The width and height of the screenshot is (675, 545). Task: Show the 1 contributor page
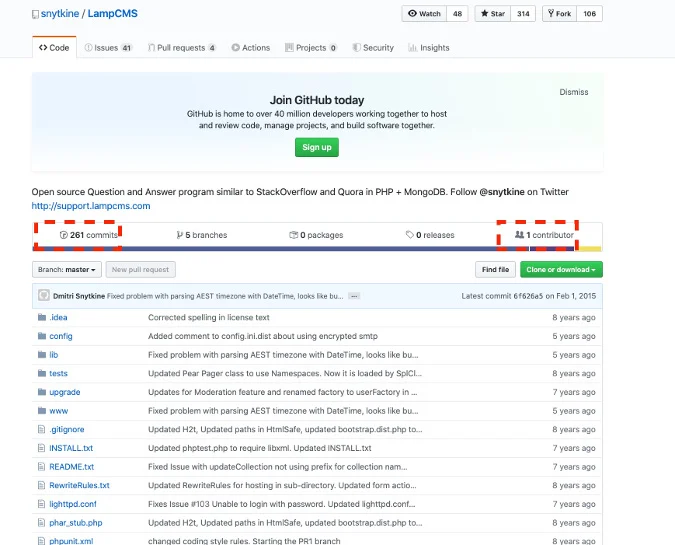(x=544, y=235)
